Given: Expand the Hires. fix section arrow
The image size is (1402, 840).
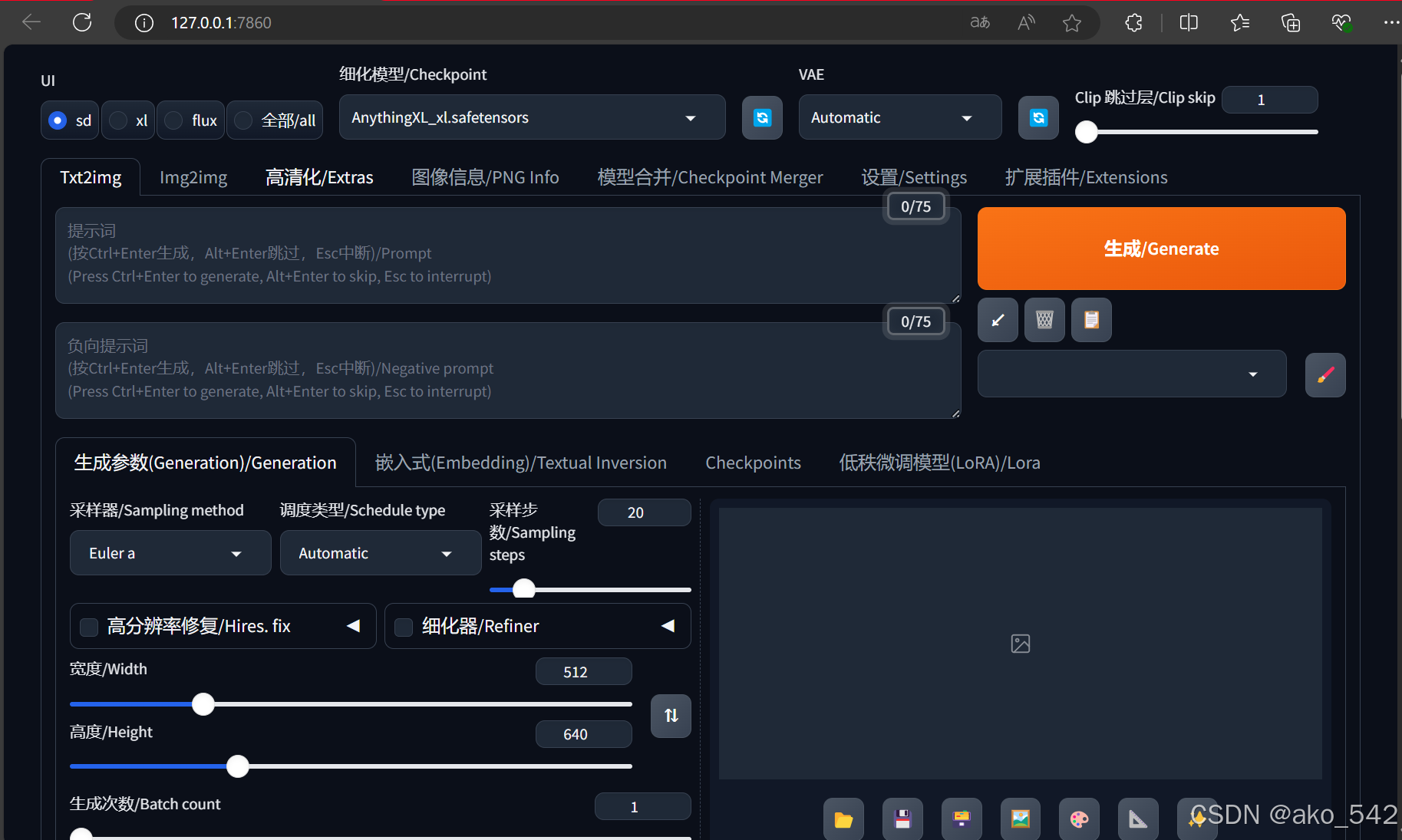Looking at the screenshot, I should (353, 626).
